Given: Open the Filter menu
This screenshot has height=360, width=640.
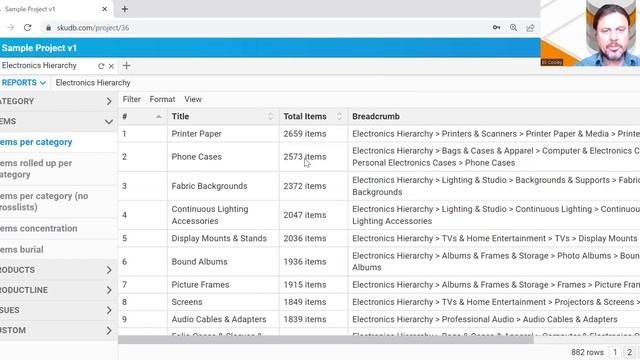Looking at the screenshot, I should click(x=131, y=99).
